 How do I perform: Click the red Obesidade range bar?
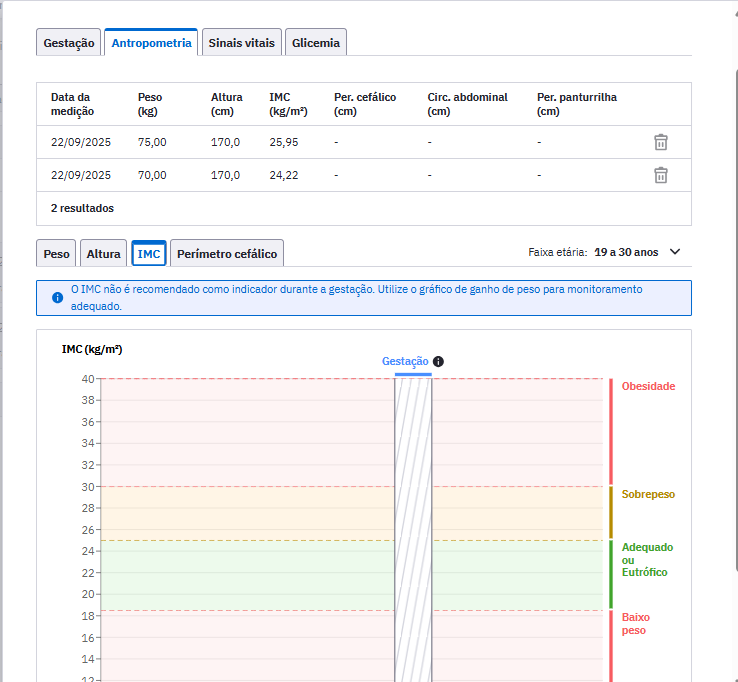[x=611, y=432]
